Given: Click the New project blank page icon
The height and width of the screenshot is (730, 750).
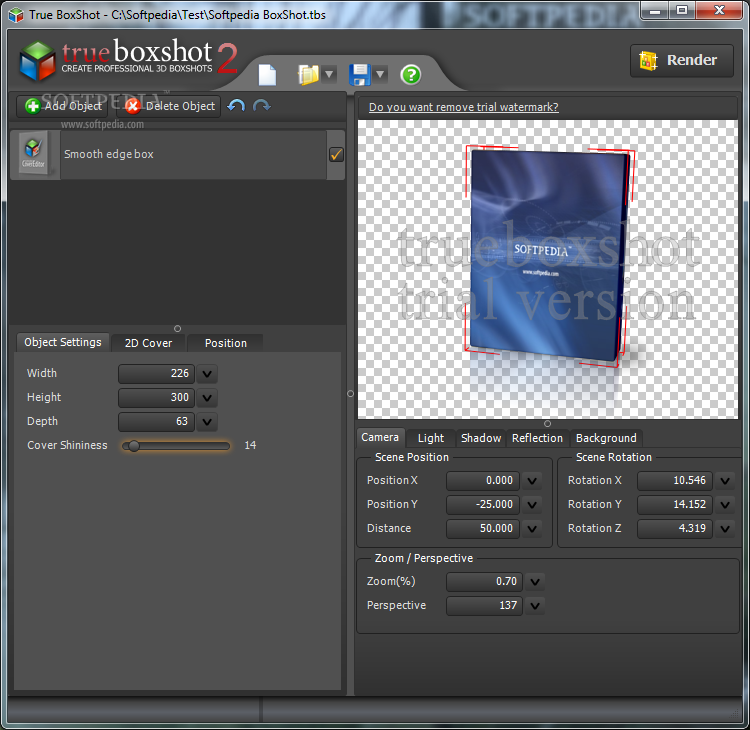Looking at the screenshot, I should click(x=267, y=75).
